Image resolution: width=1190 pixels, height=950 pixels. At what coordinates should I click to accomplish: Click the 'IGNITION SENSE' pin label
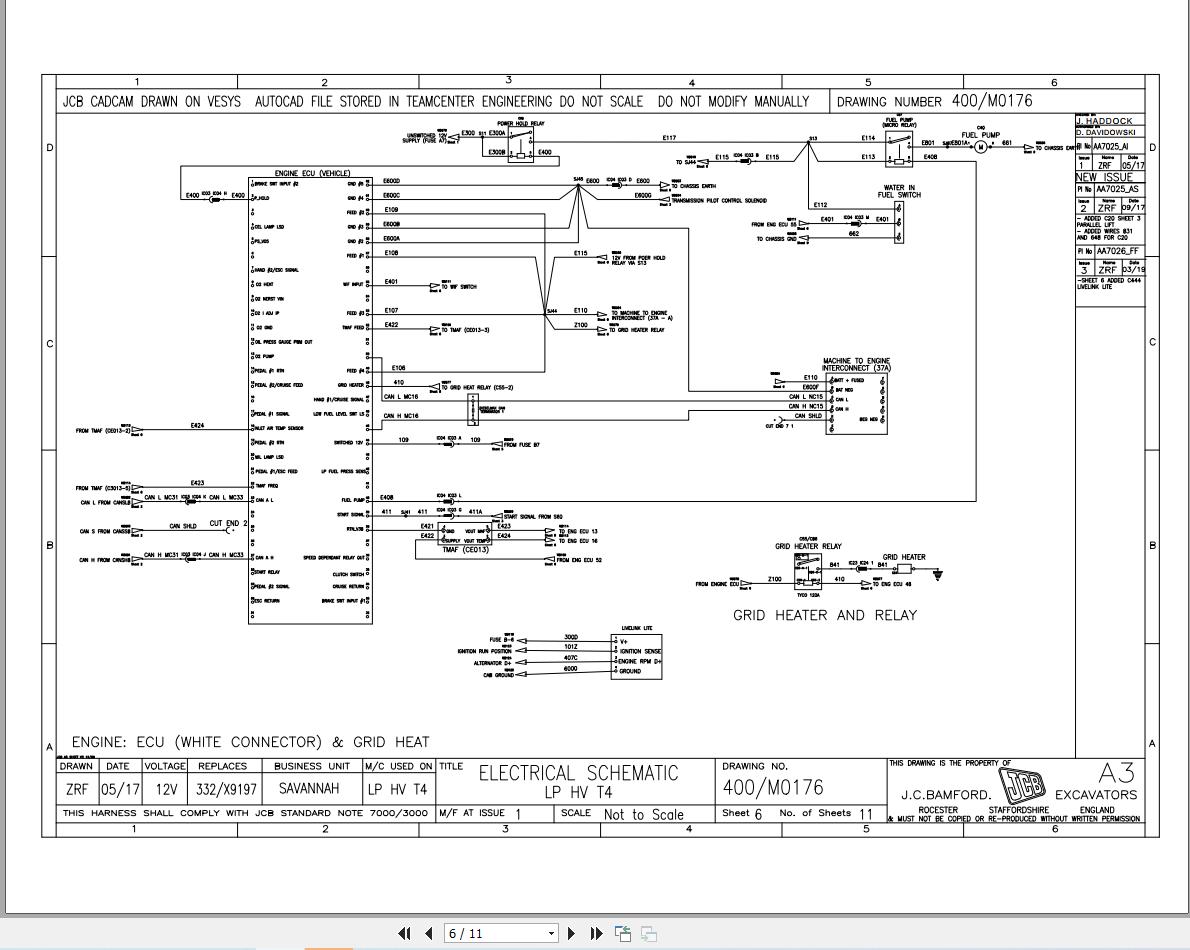pos(641,652)
